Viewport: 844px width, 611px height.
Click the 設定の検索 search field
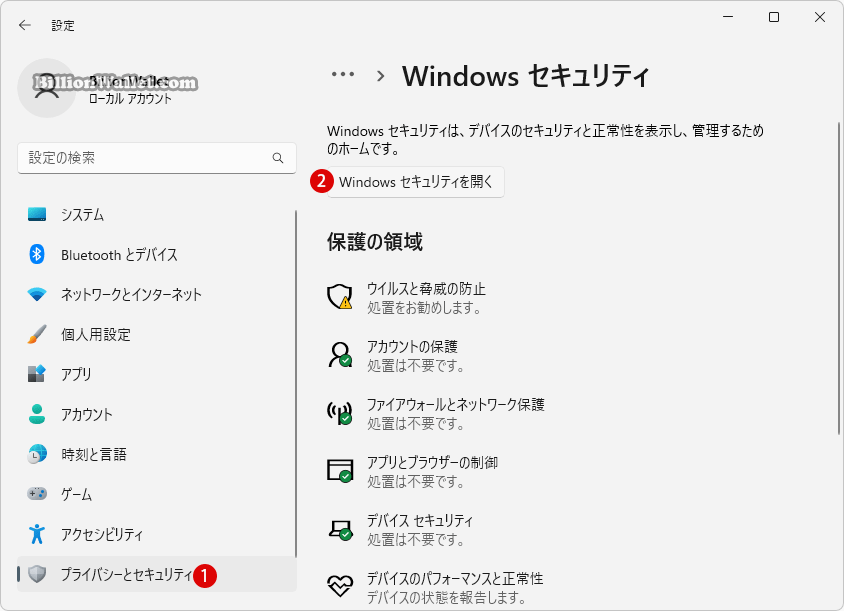(157, 158)
